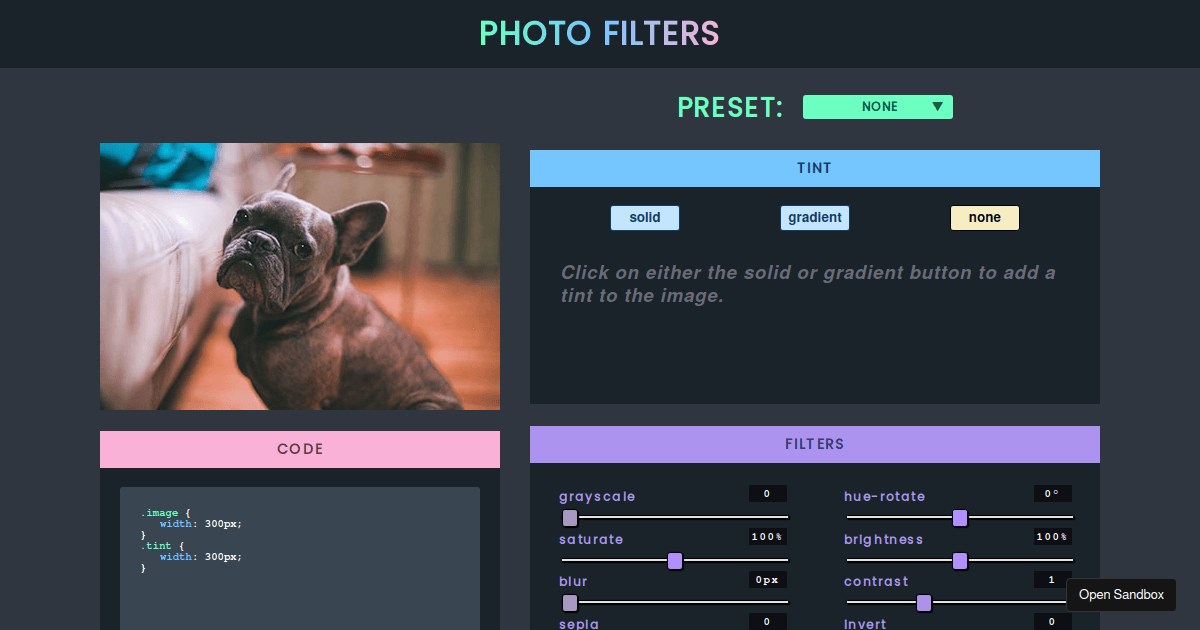
Task: Click the none tint button
Action: (x=985, y=218)
